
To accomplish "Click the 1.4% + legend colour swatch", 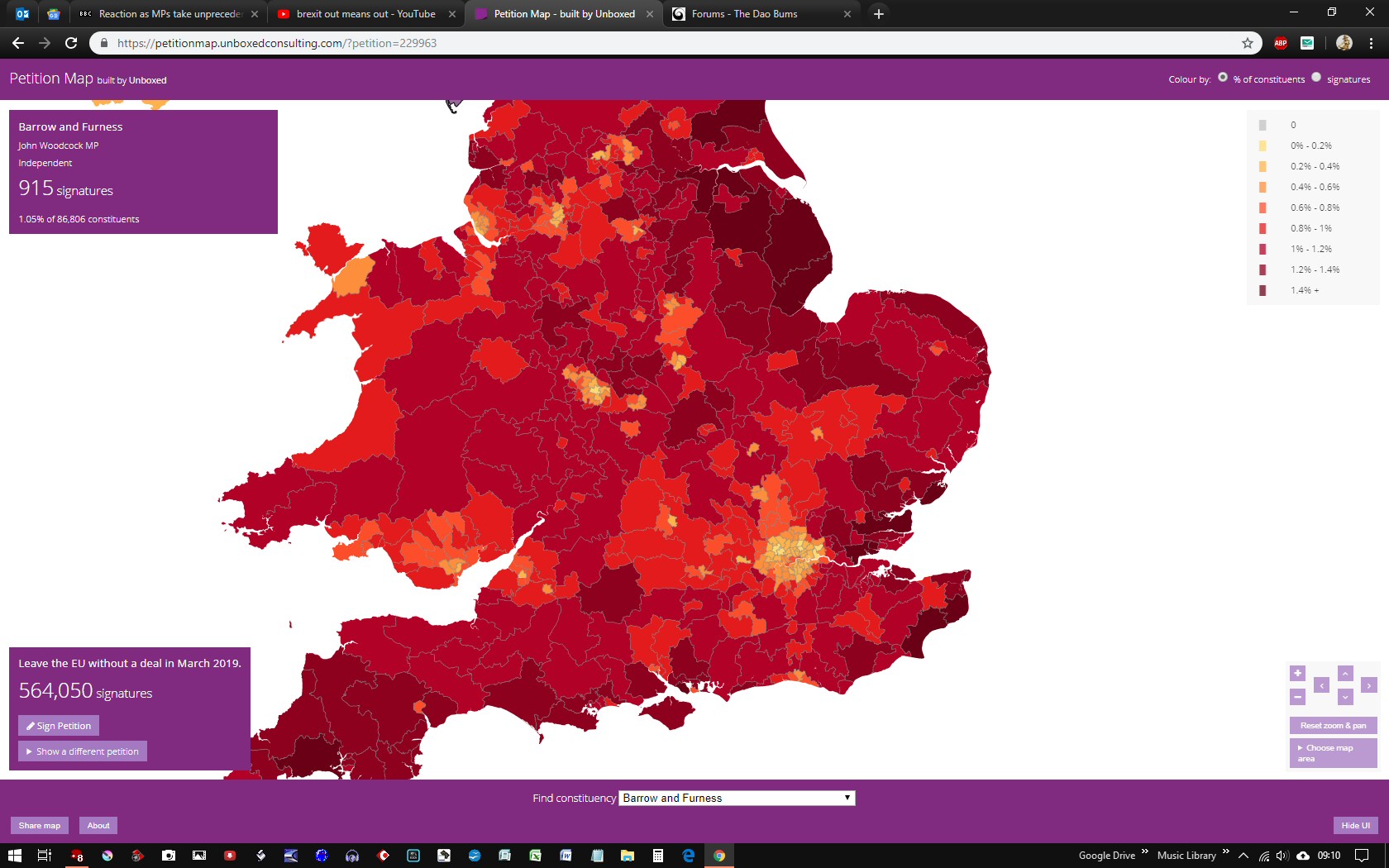I will (x=1263, y=290).
